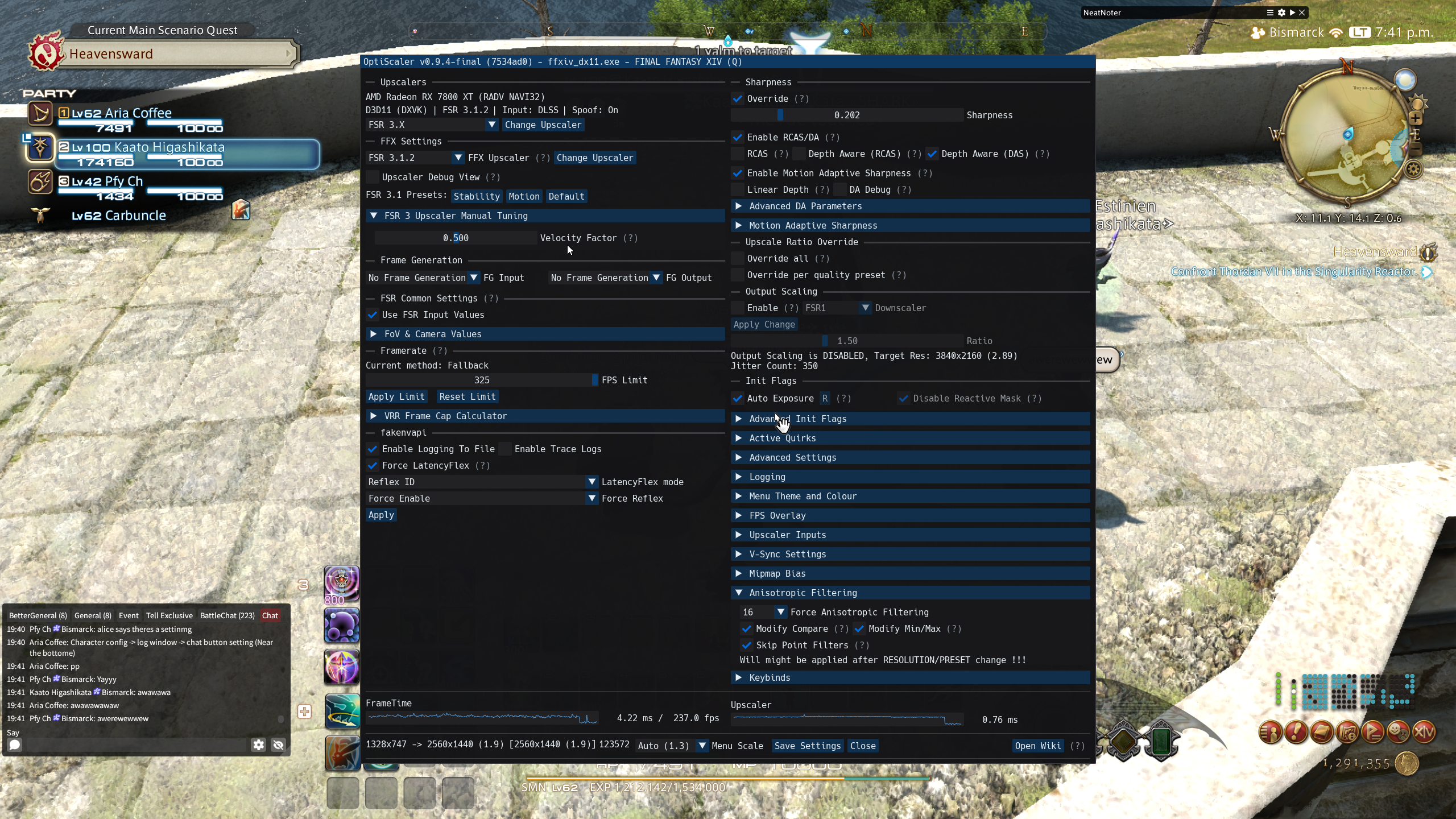The image size is (1456, 819).
Task: Switch to Event chat tab
Action: (129, 615)
